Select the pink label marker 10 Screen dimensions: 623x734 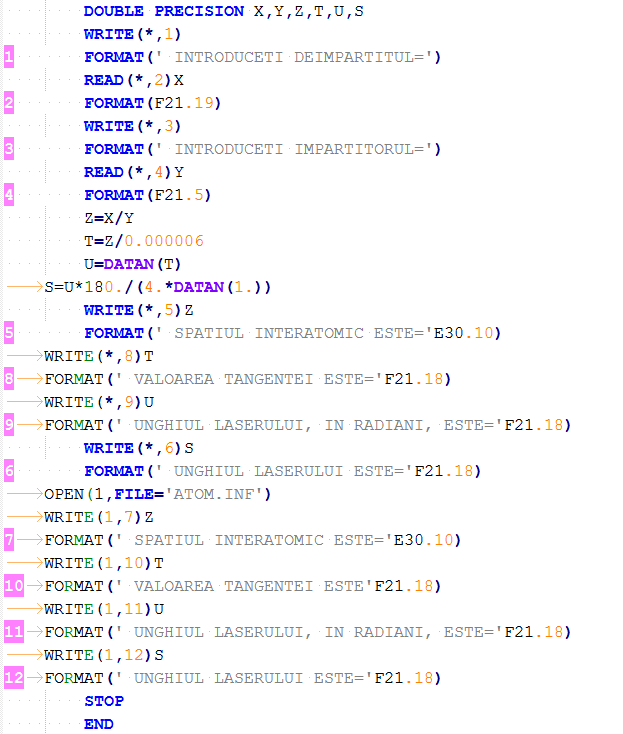coord(13,586)
